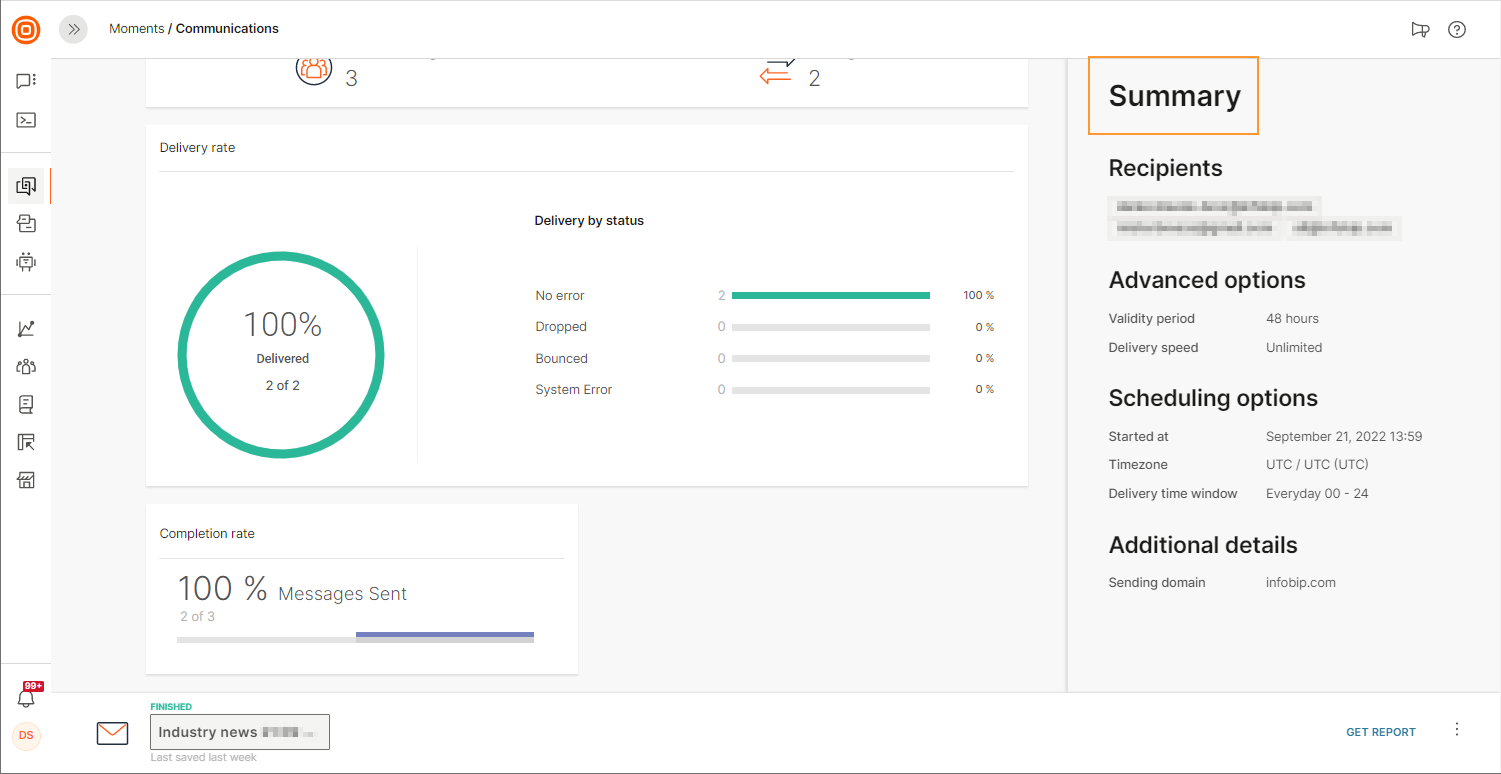
Task: Select the Moments icon in the sidebar
Action: point(26,186)
